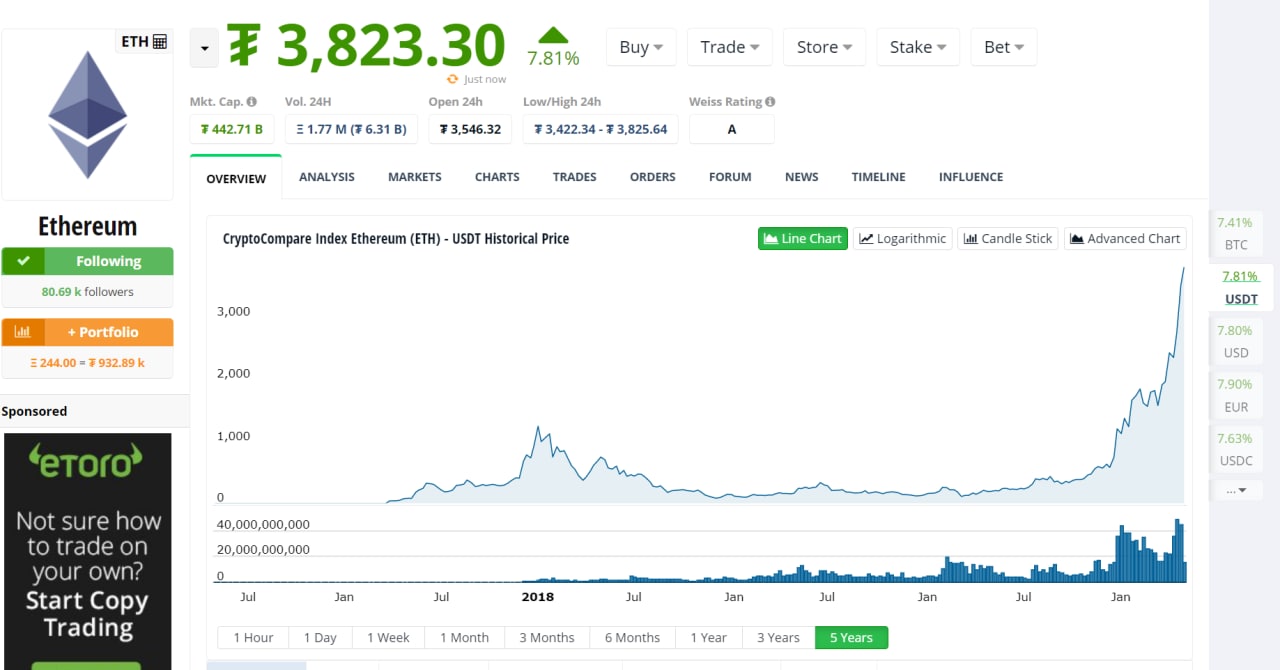
Task: Open the ETH calculator icon
Action: point(160,42)
